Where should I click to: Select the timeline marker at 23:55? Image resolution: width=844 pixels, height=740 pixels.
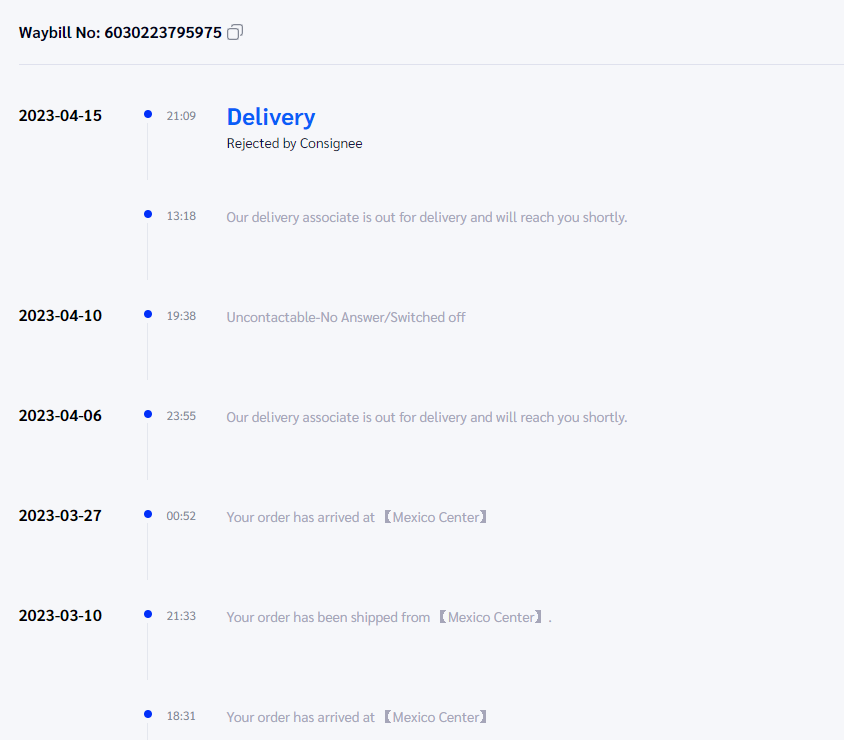148,414
